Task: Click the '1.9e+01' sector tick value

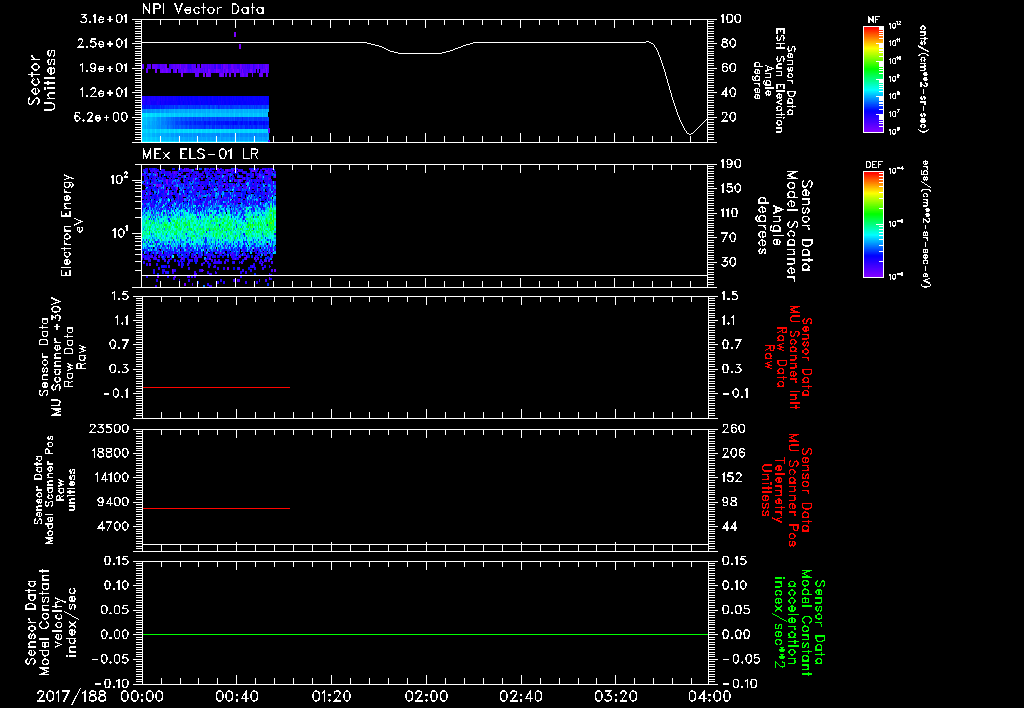Action: 103,68
